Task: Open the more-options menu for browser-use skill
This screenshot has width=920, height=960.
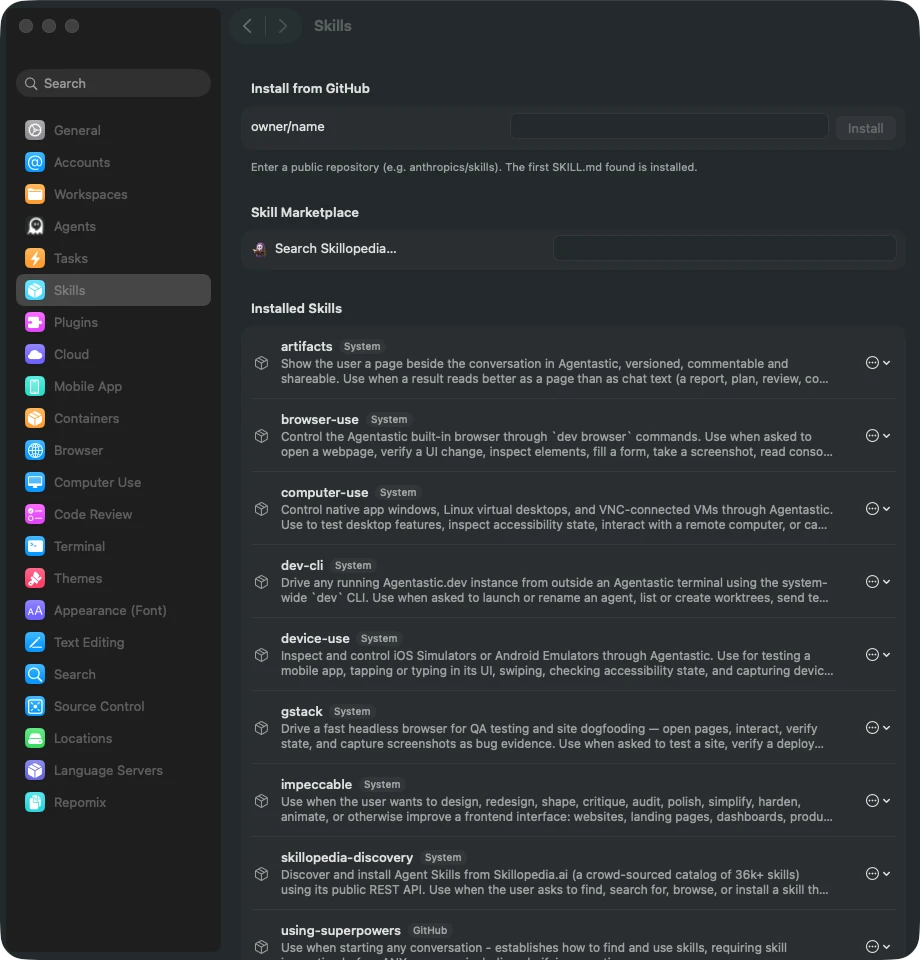Action: point(878,435)
